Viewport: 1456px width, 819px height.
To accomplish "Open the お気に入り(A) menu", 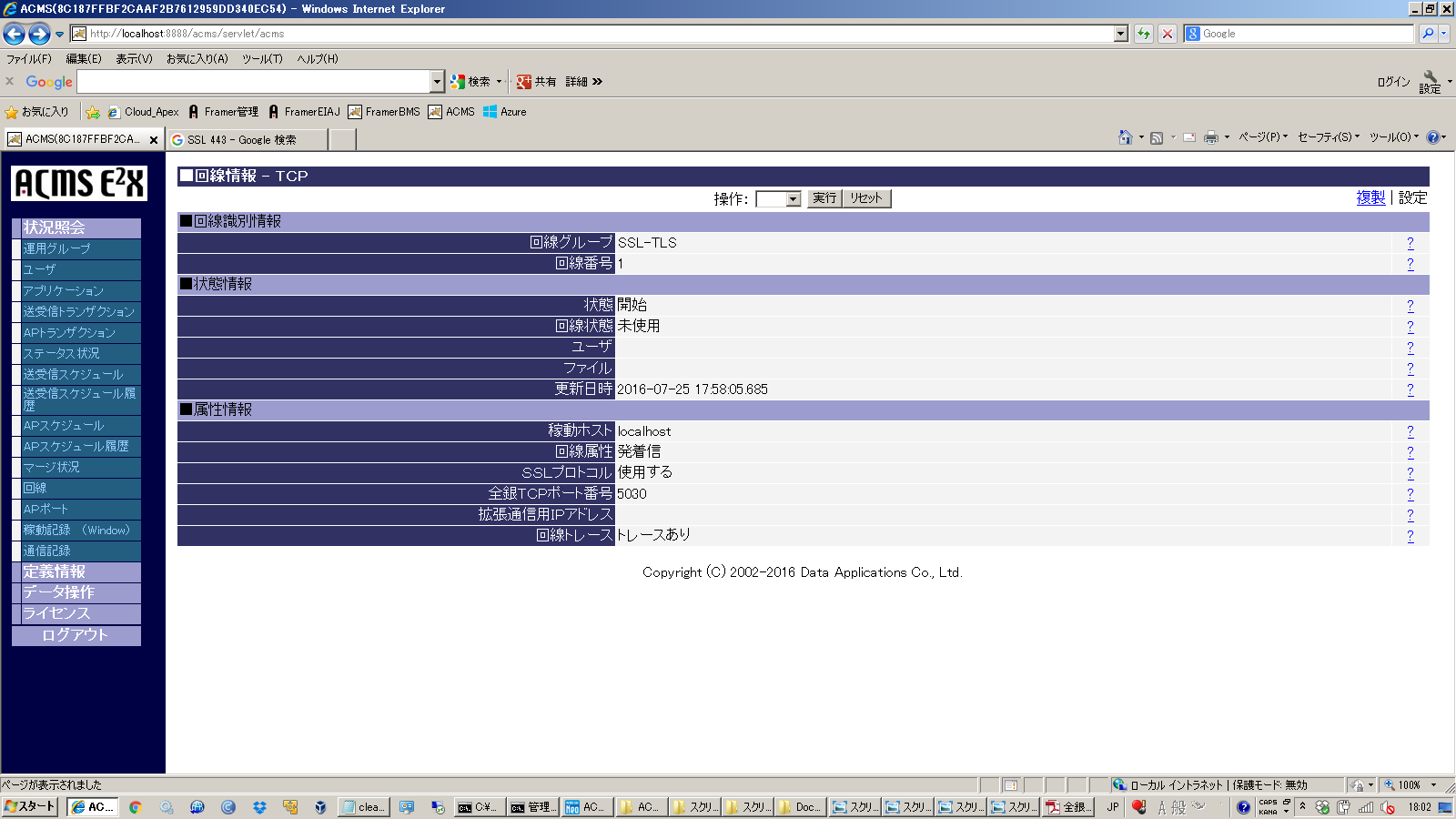I will tap(197, 58).
